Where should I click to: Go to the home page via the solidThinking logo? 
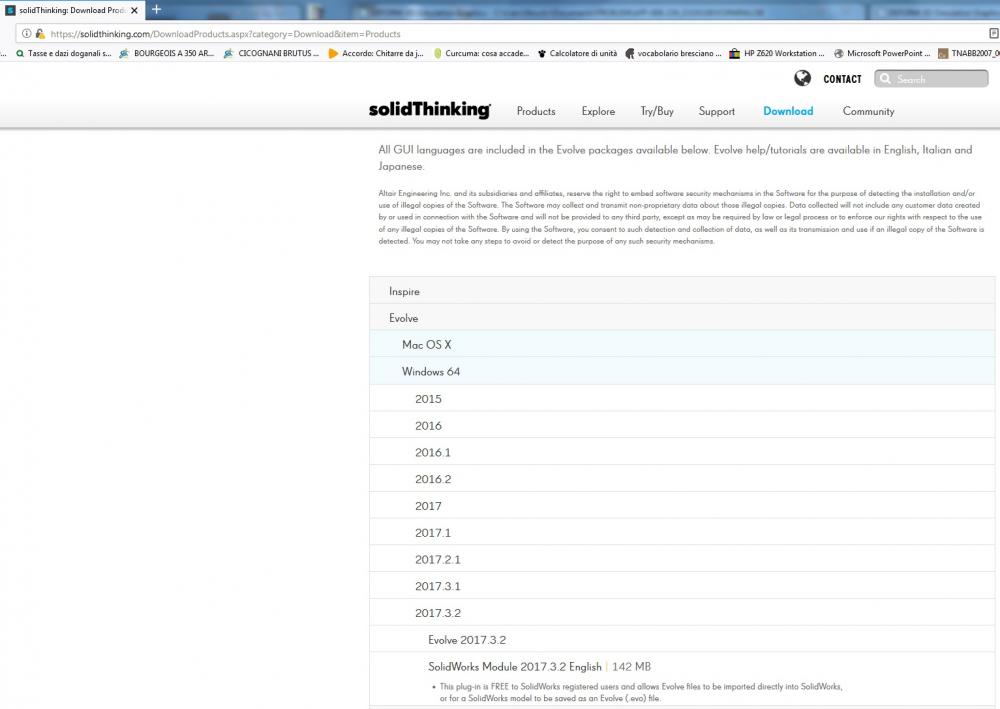pyautogui.click(x=430, y=110)
